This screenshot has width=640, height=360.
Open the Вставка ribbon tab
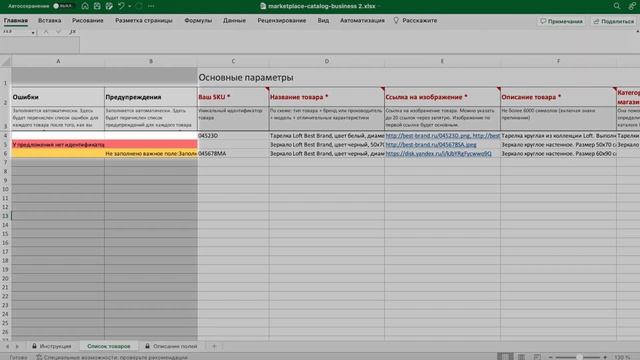[x=49, y=20]
